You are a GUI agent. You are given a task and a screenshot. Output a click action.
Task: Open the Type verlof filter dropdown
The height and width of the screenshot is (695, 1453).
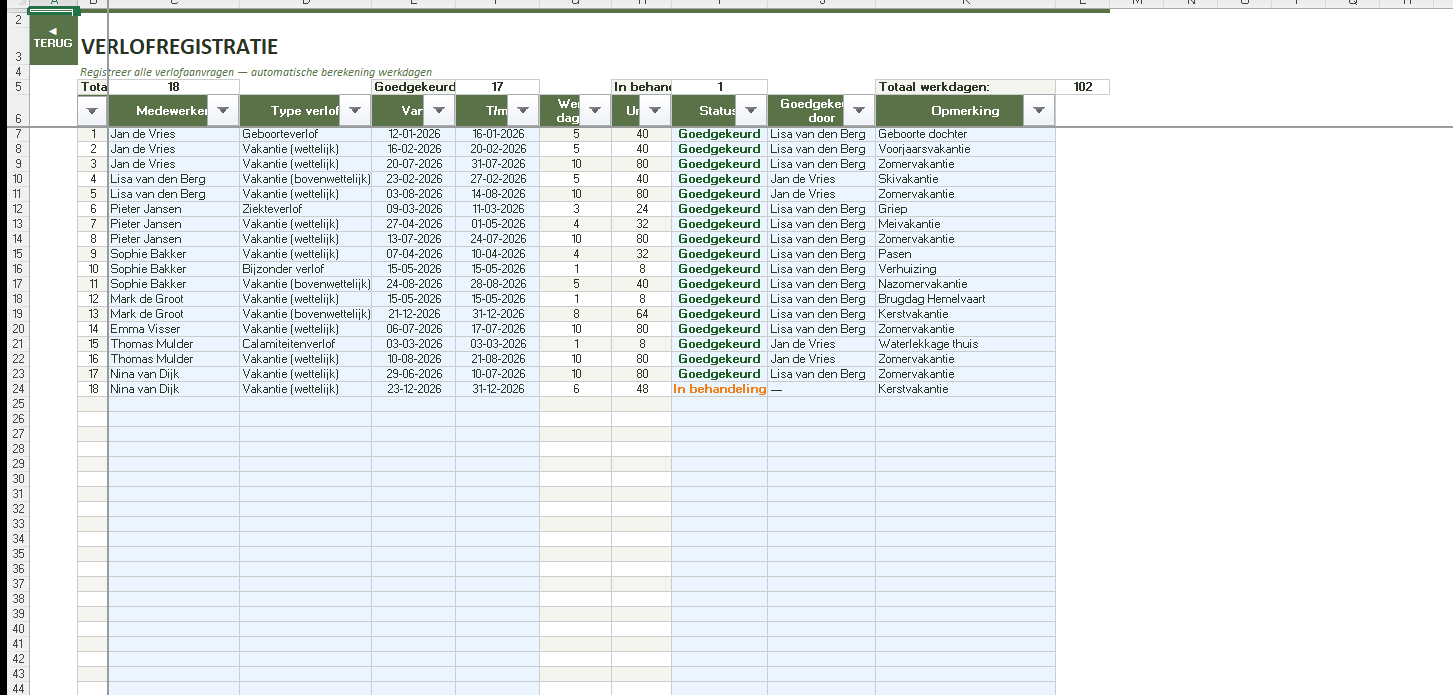coord(355,111)
